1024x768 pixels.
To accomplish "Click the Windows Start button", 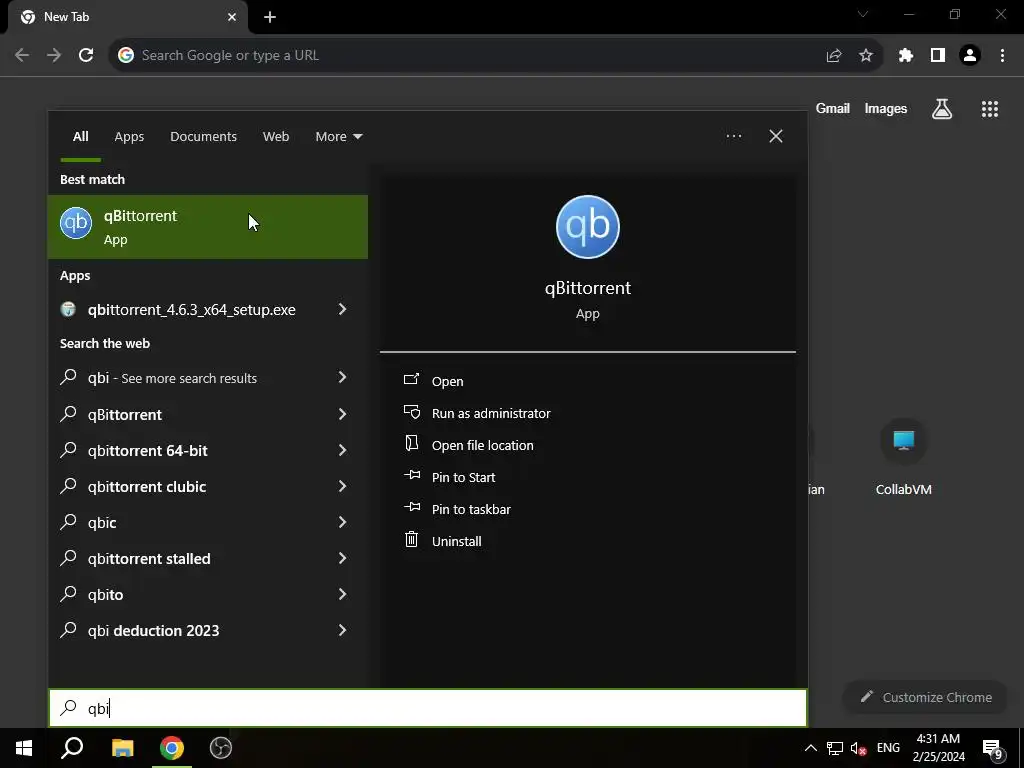I will tap(24, 748).
